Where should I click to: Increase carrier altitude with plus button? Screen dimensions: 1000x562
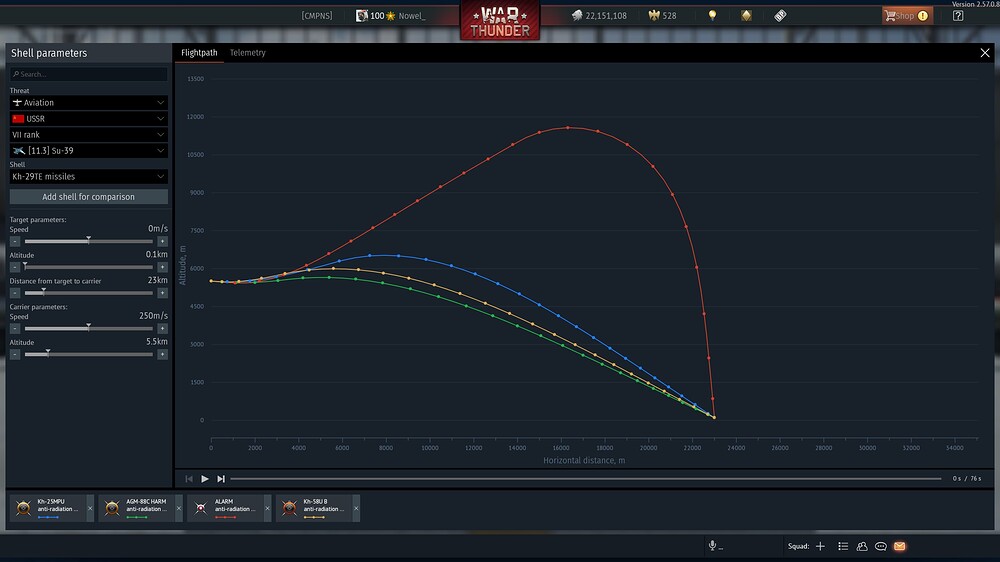point(163,355)
